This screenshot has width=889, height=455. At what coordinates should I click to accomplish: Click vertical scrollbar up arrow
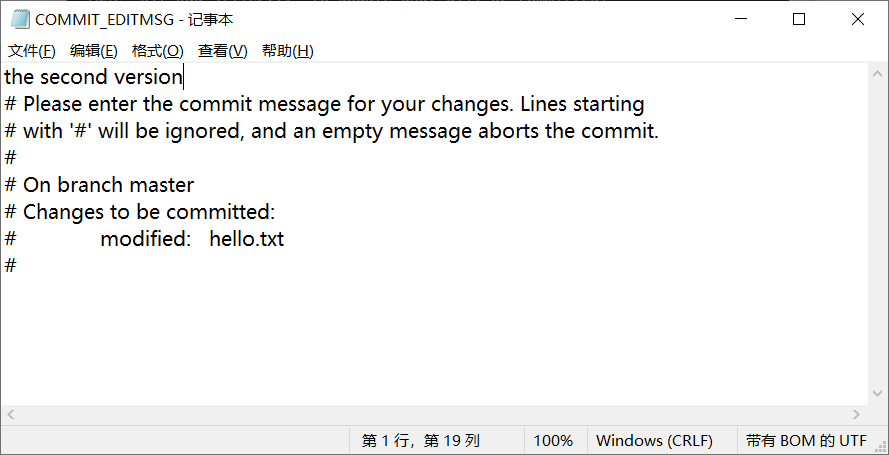point(878,74)
